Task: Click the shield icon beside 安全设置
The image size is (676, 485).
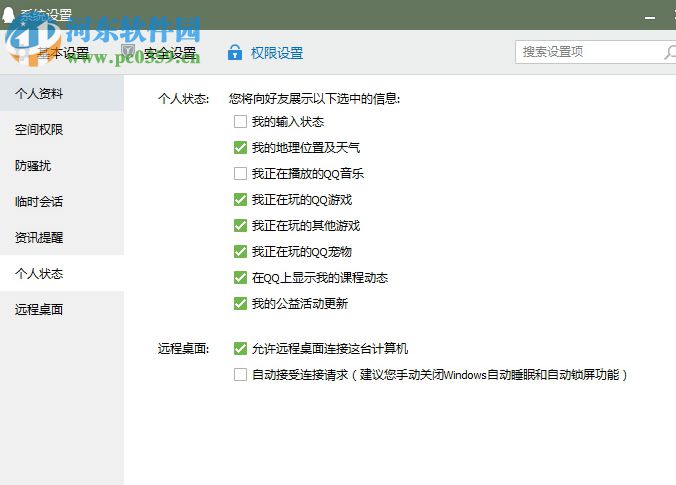Action: click(128, 52)
